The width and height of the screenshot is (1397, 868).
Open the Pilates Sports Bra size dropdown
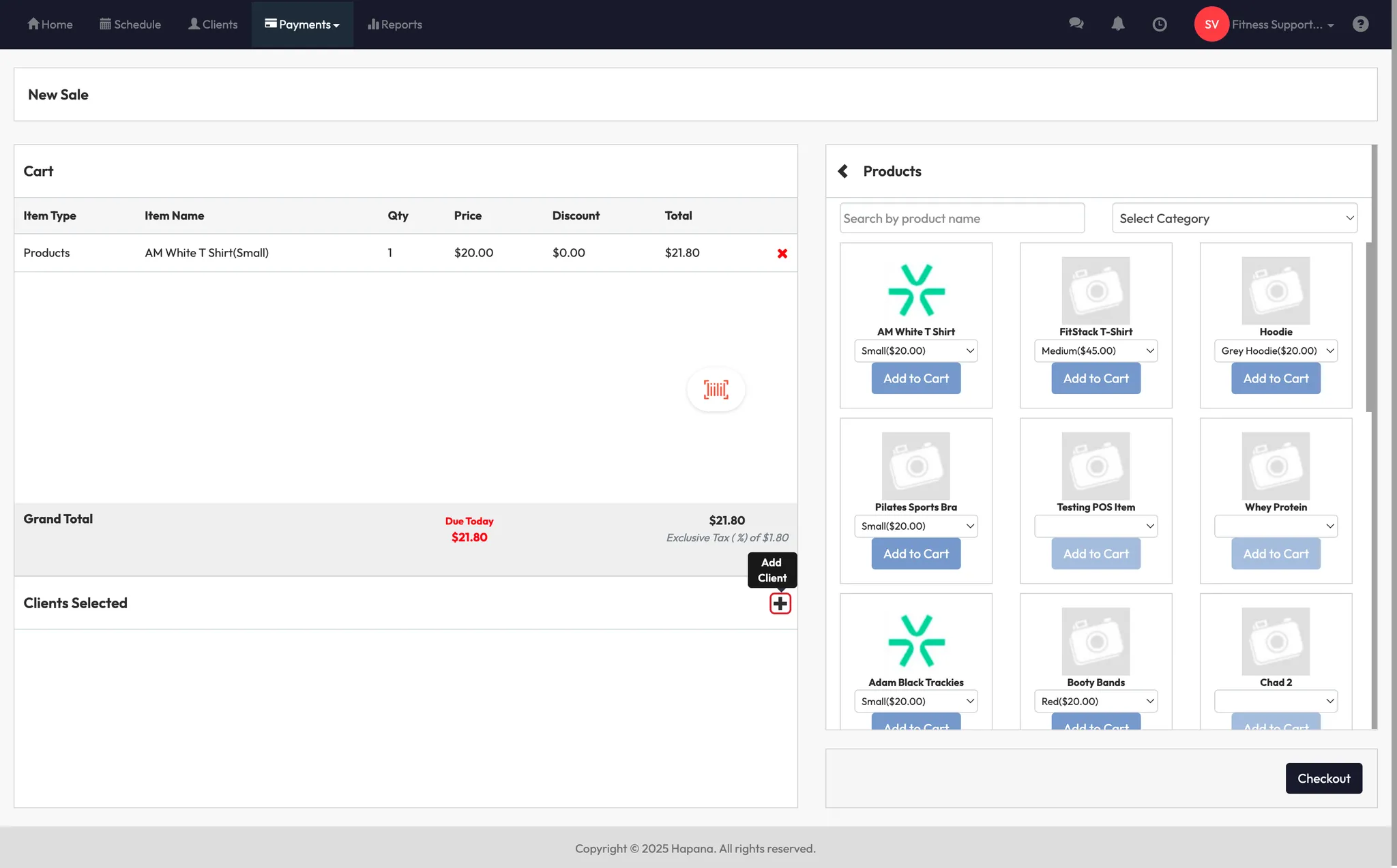click(x=915, y=526)
